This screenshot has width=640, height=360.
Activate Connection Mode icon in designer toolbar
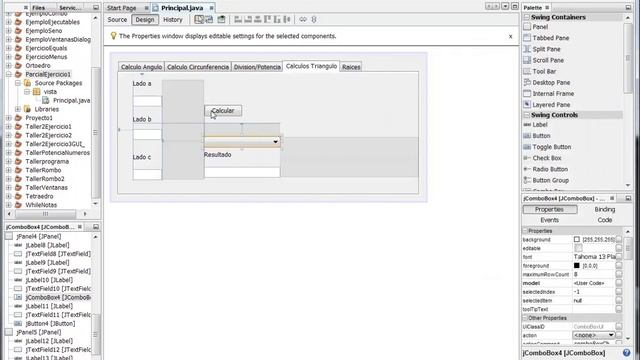(x=209, y=19)
